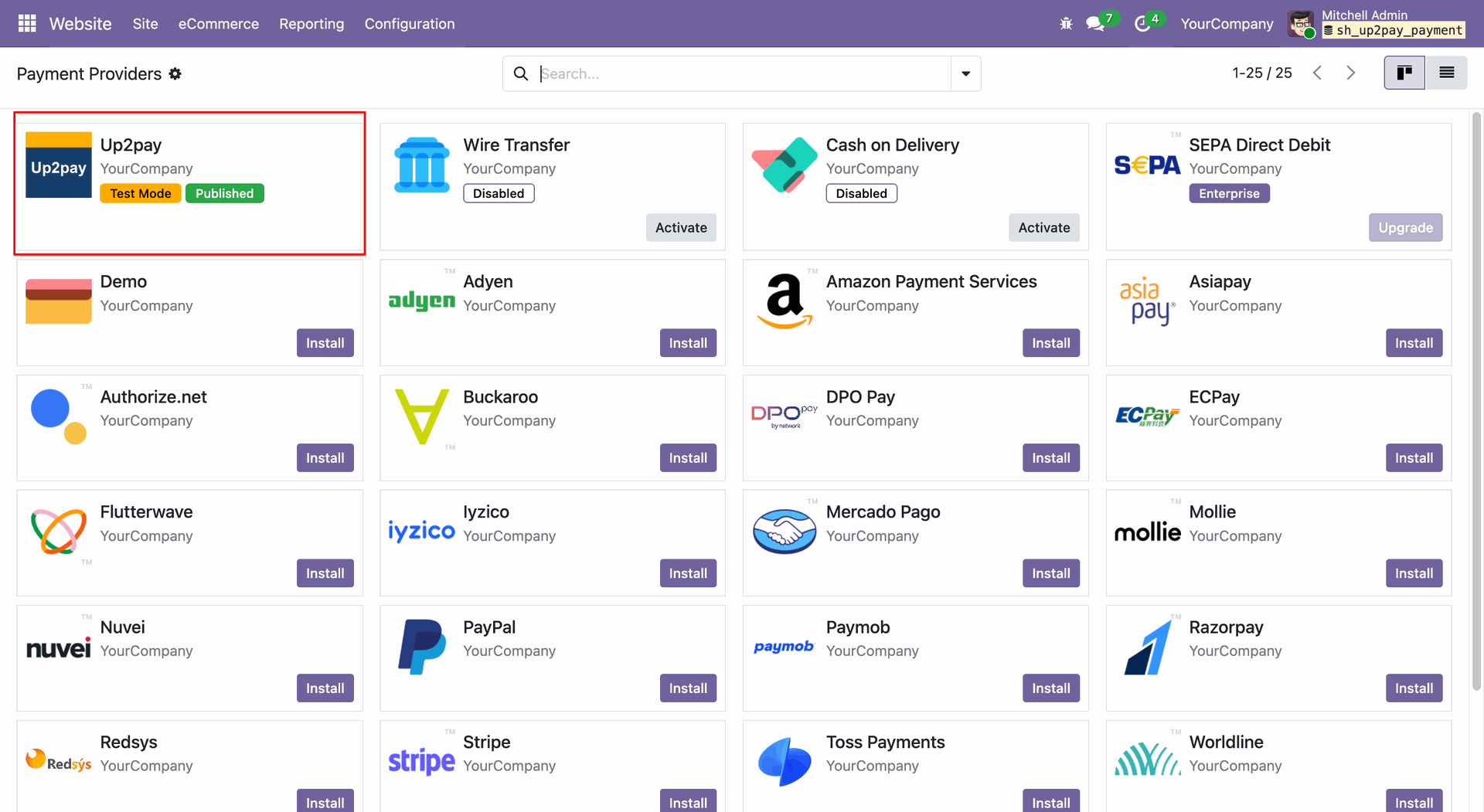
Task: Click the Mercado Pago handshake logo
Action: click(785, 532)
